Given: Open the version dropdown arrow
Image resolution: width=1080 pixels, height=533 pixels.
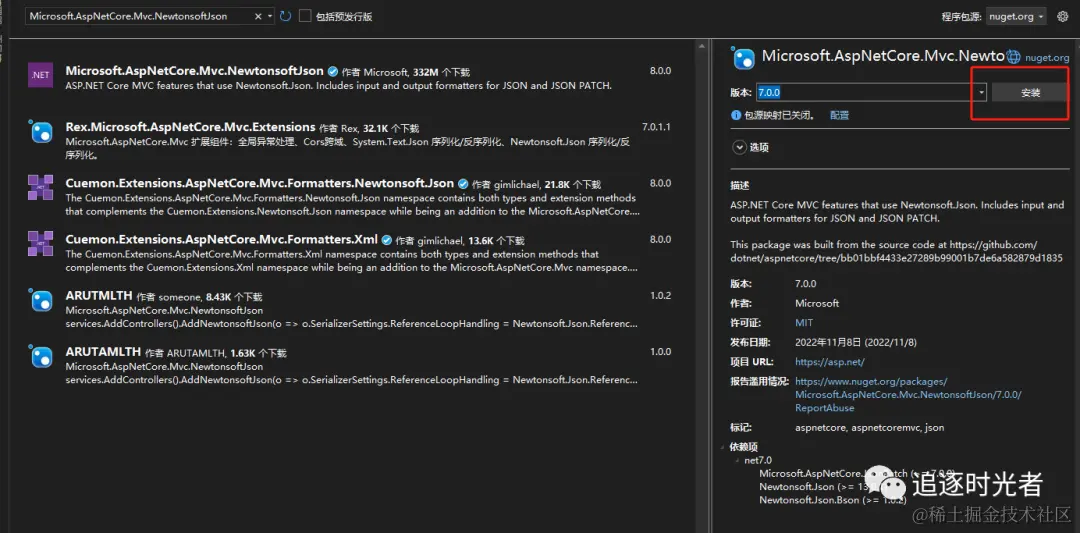Looking at the screenshot, I should [982, 92].
